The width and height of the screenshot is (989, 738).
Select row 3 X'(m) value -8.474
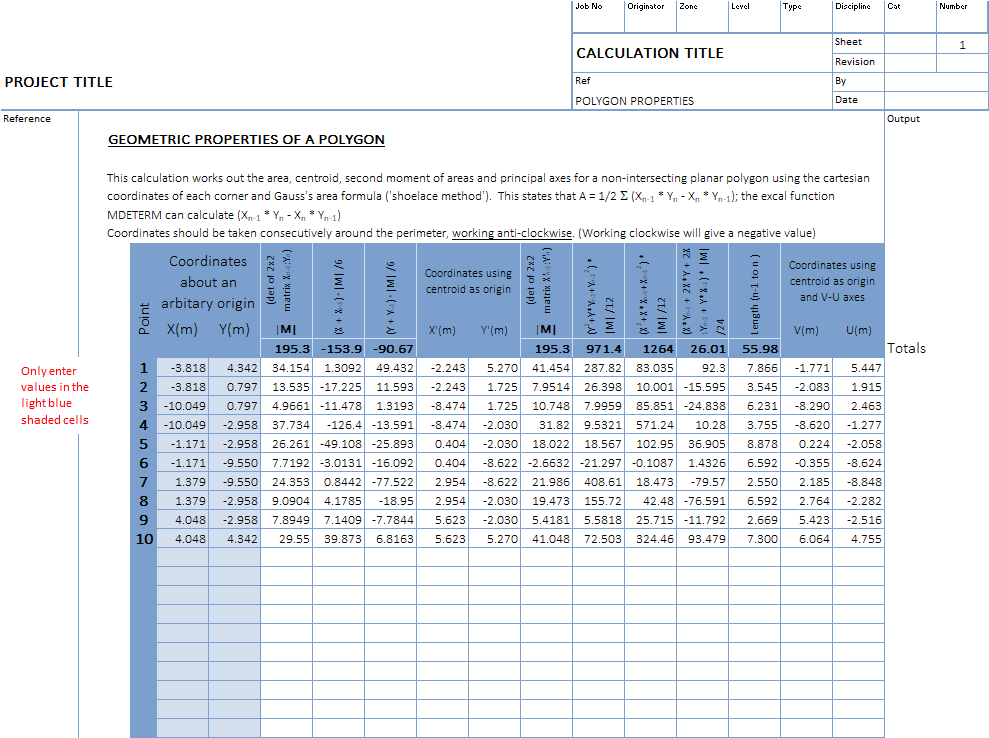click(443, 406)
